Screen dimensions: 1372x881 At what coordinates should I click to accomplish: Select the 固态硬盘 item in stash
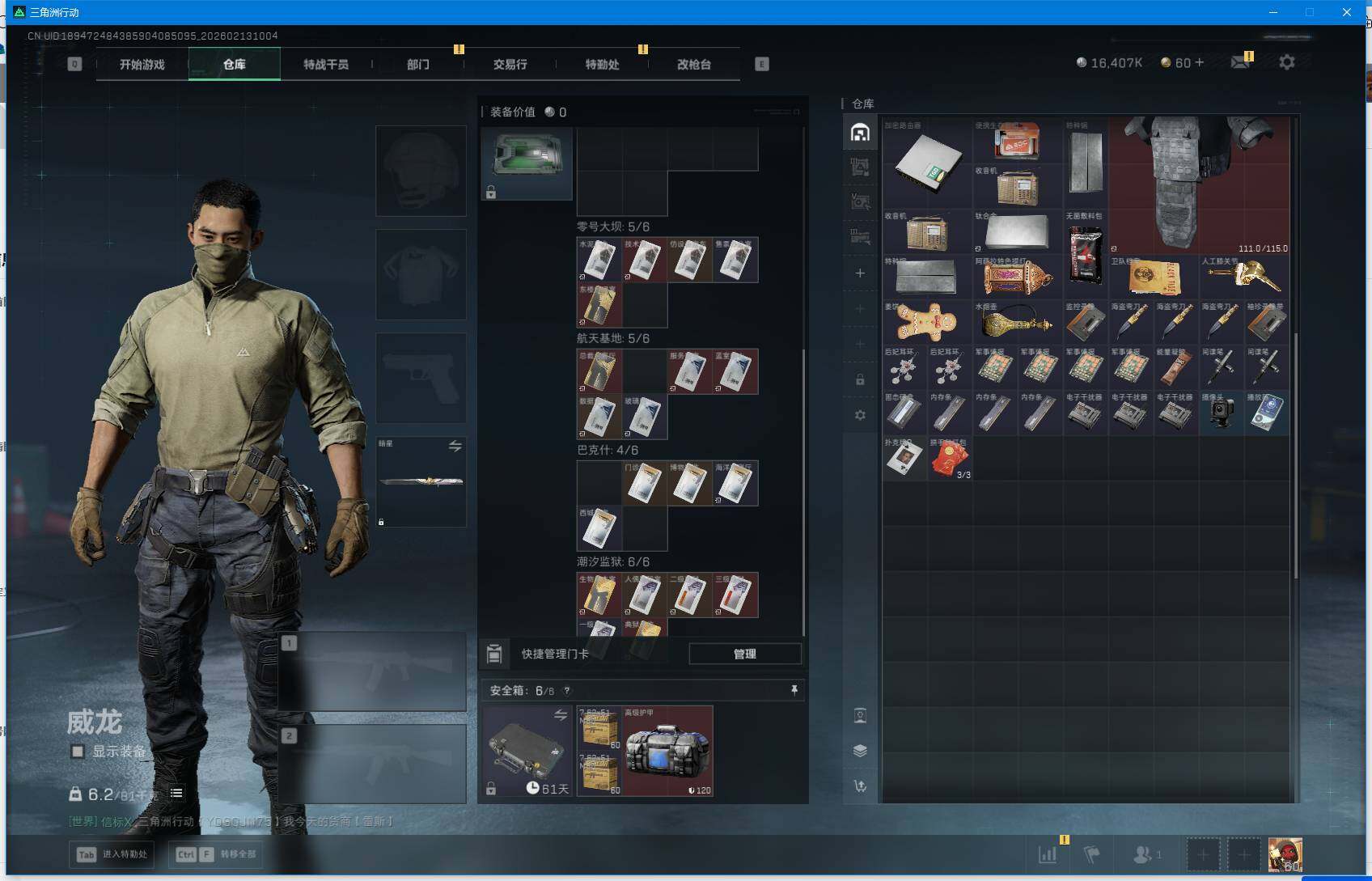click(904, 413)
